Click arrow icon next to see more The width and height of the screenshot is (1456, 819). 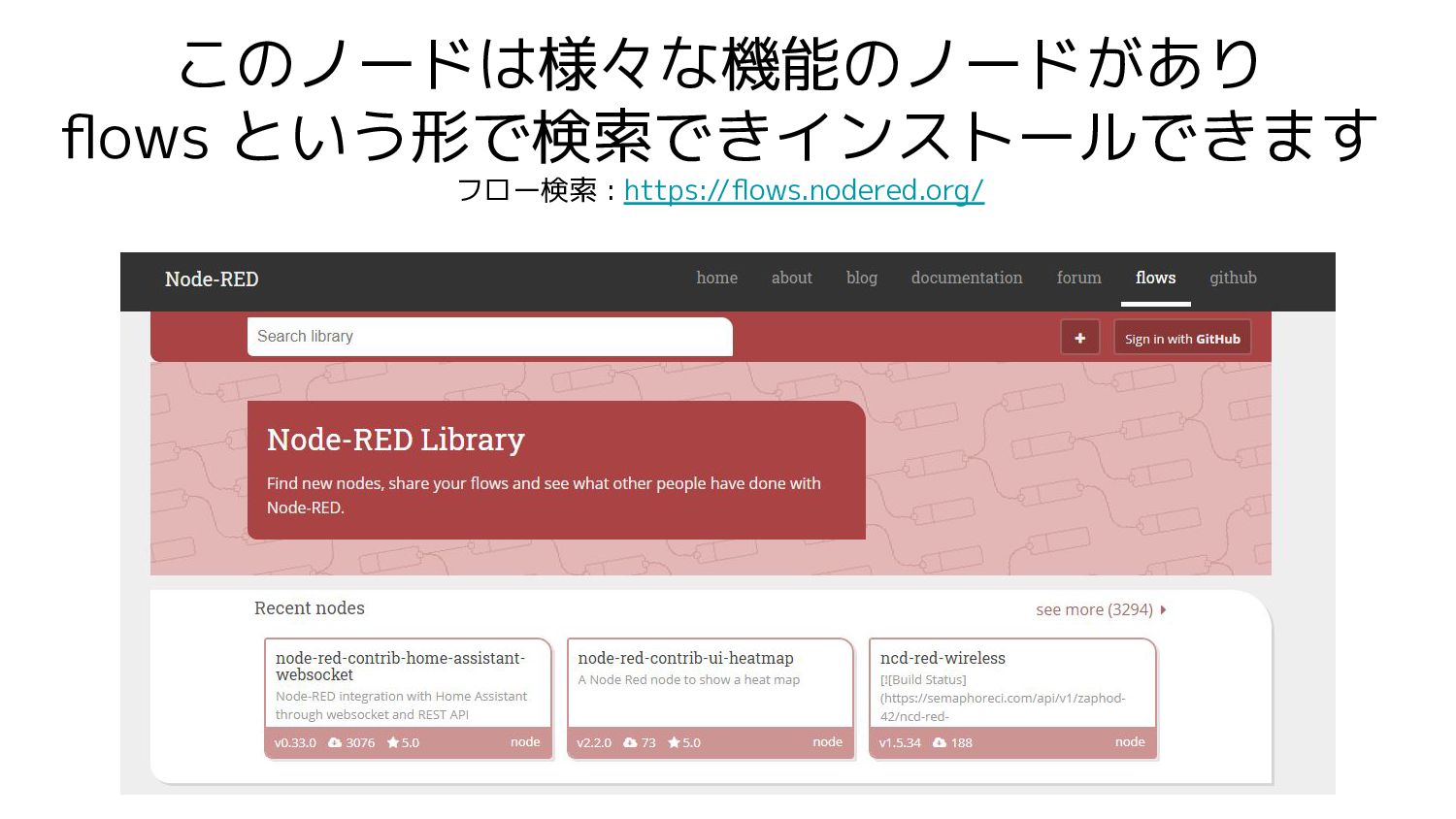1163,609
